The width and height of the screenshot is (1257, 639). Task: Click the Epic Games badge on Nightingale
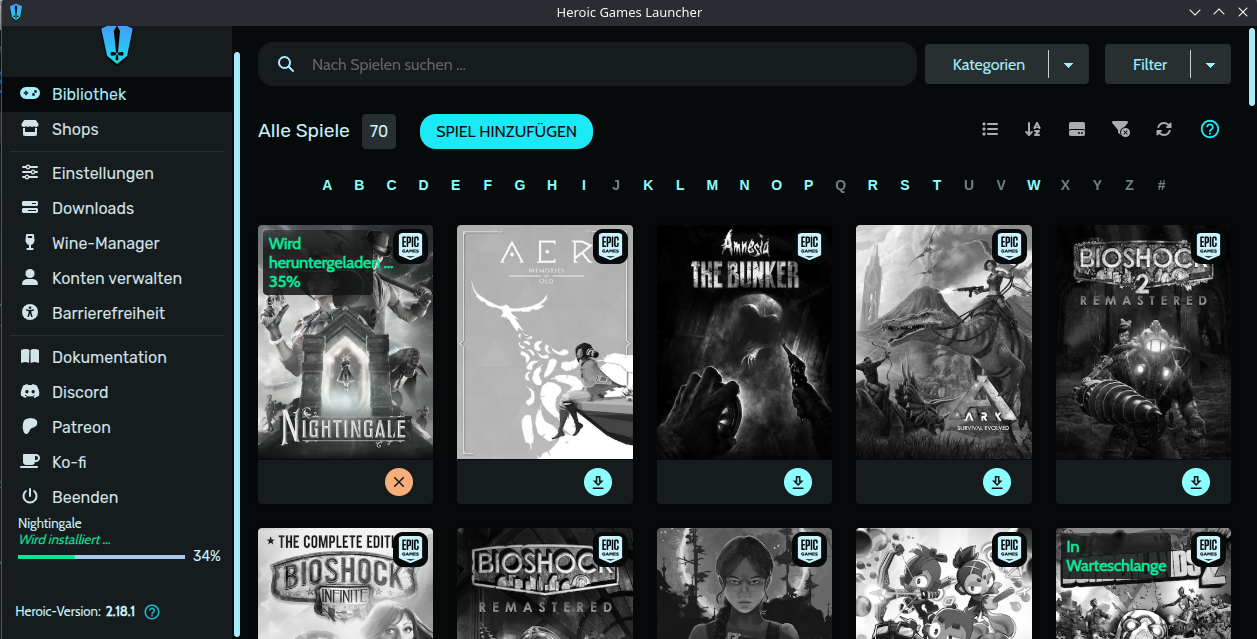pyautogui.click(x=411, y=245)
